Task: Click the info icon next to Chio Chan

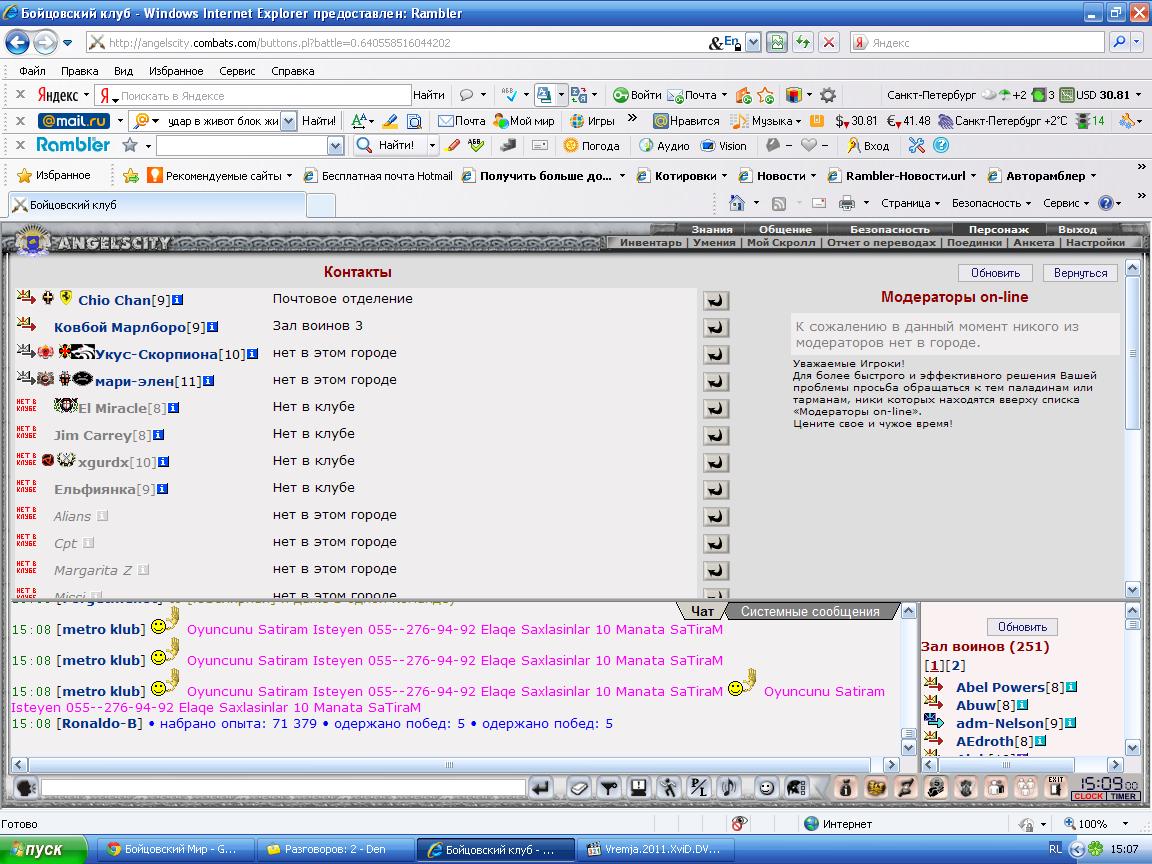Action: (x=178, y=300)
